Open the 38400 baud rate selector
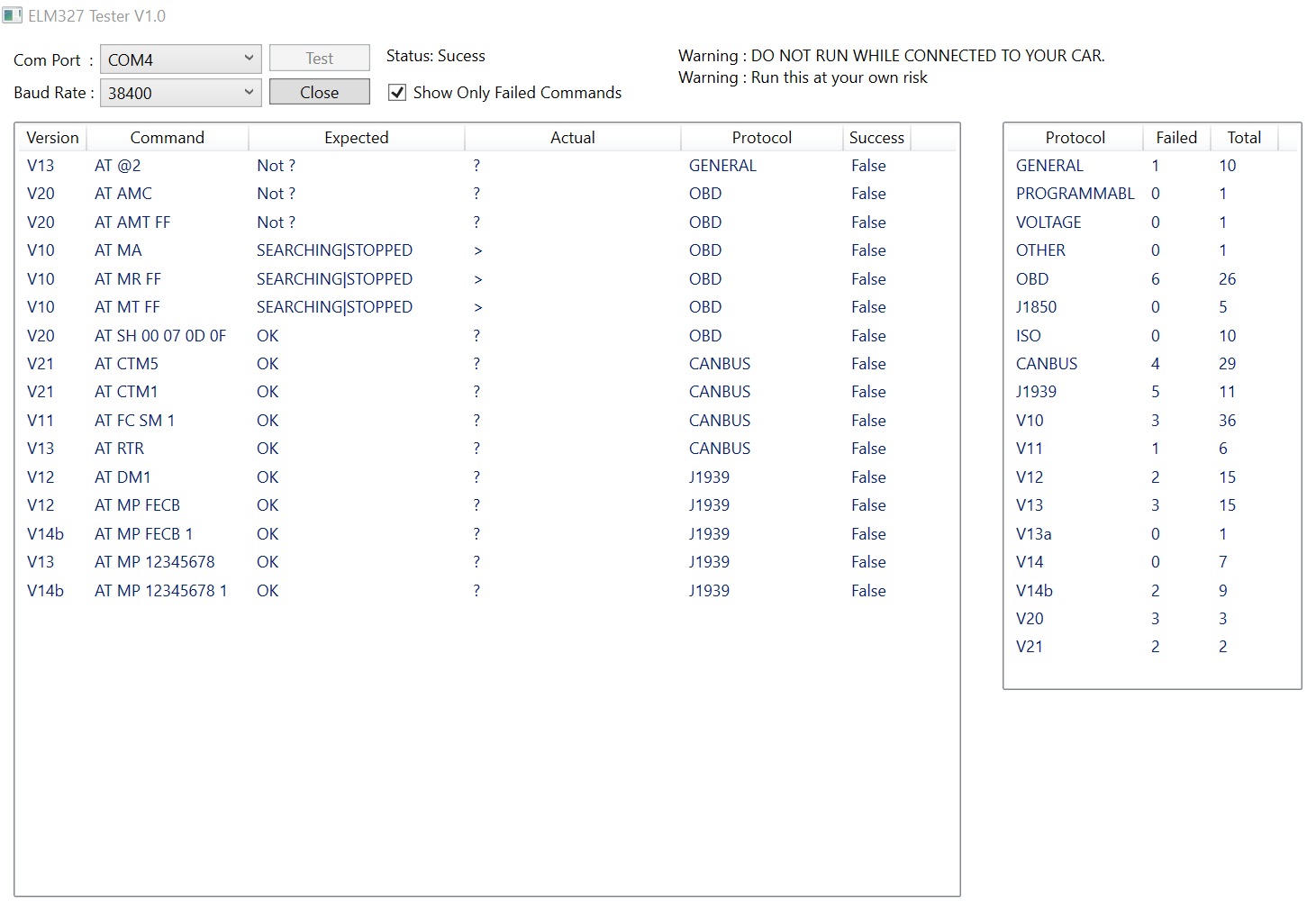1316x917 pixels. tap(171, 92)
